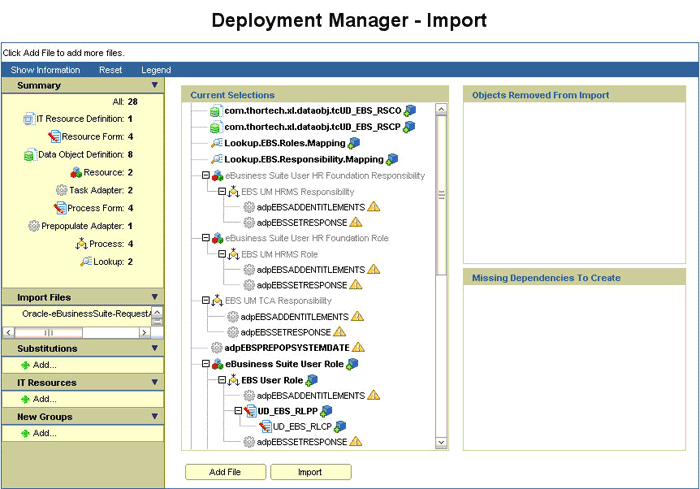Click the IT Resource Definition summary icon
This screenshot has height=489, width=700.
(29, 119)
